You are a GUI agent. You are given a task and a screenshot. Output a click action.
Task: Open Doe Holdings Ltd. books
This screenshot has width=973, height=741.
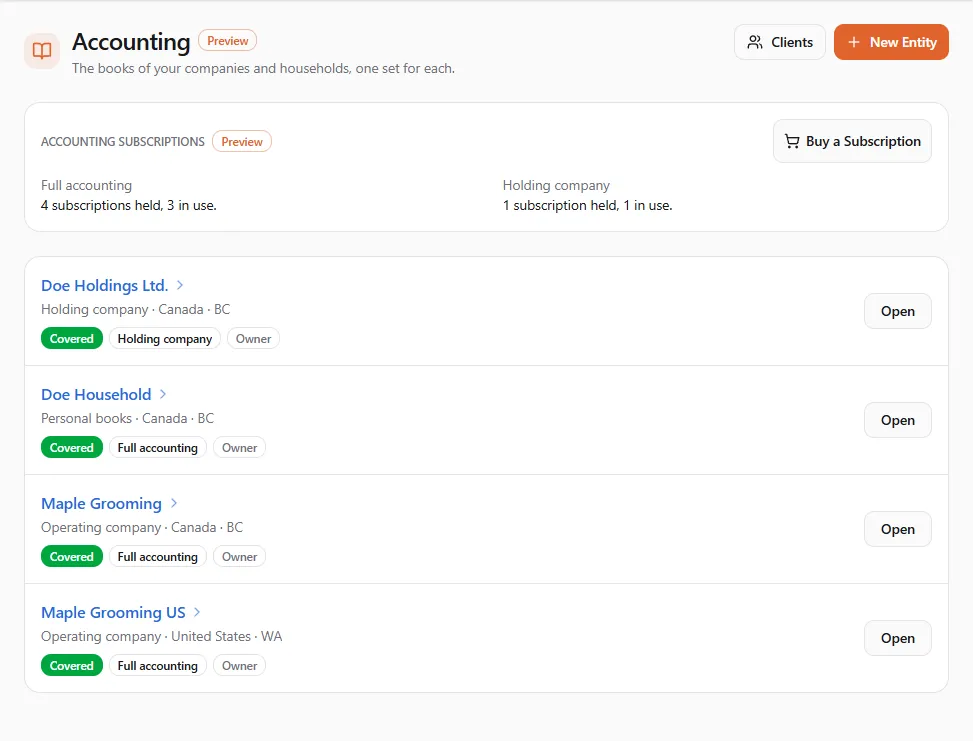[898, 311]
